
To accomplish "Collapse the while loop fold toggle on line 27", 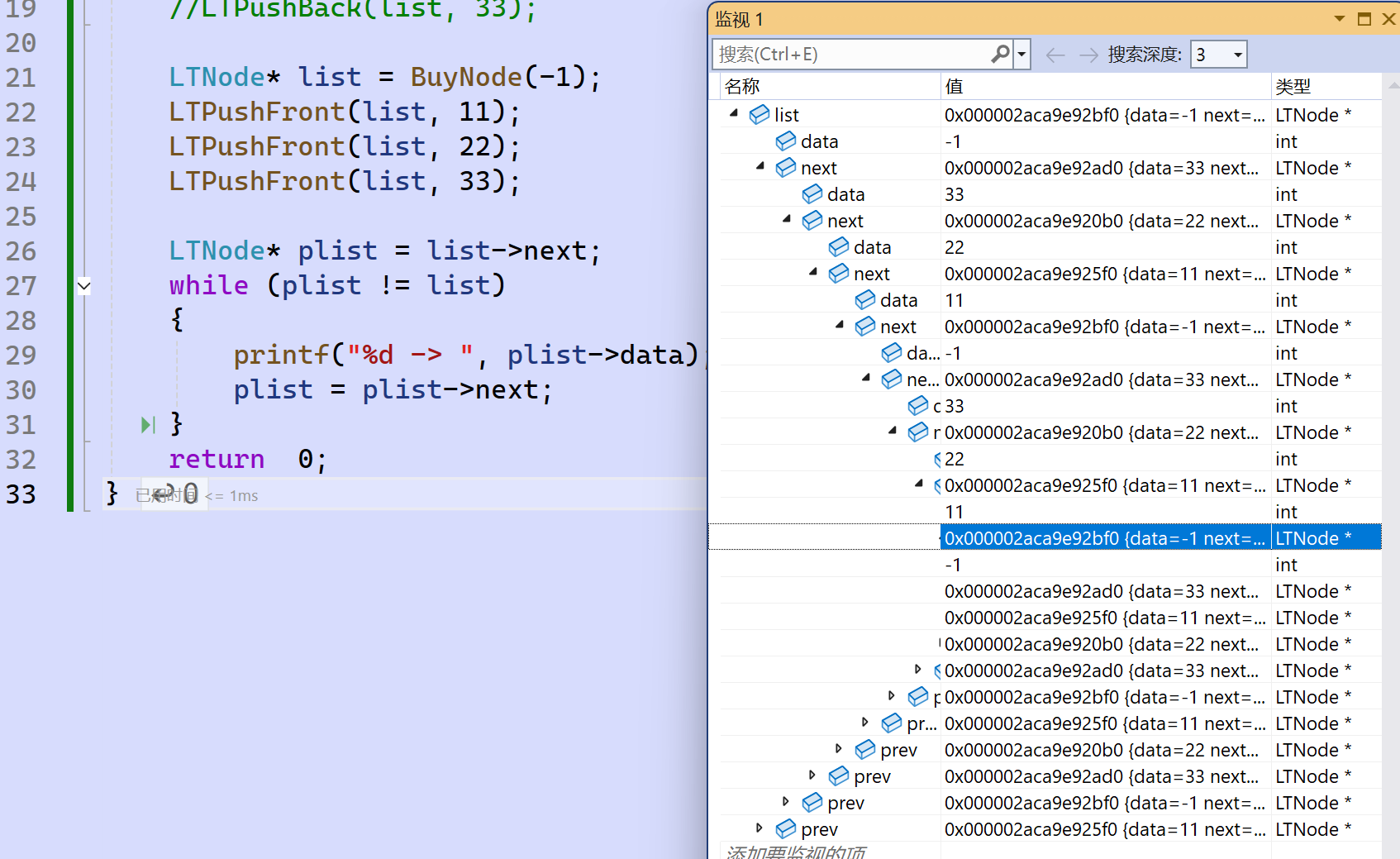I will (84, 286).
